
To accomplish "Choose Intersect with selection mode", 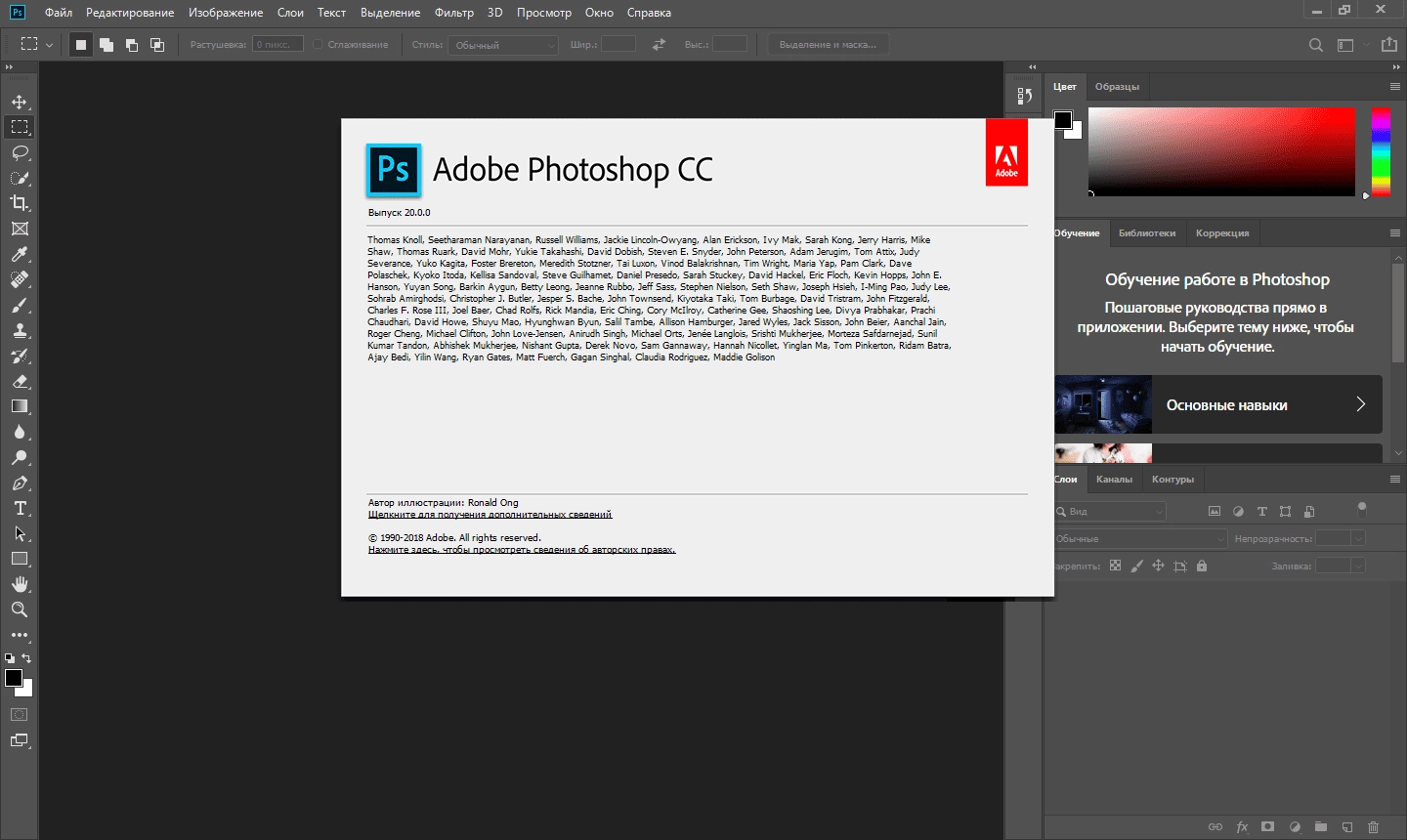I will click(x=157, y=45).
